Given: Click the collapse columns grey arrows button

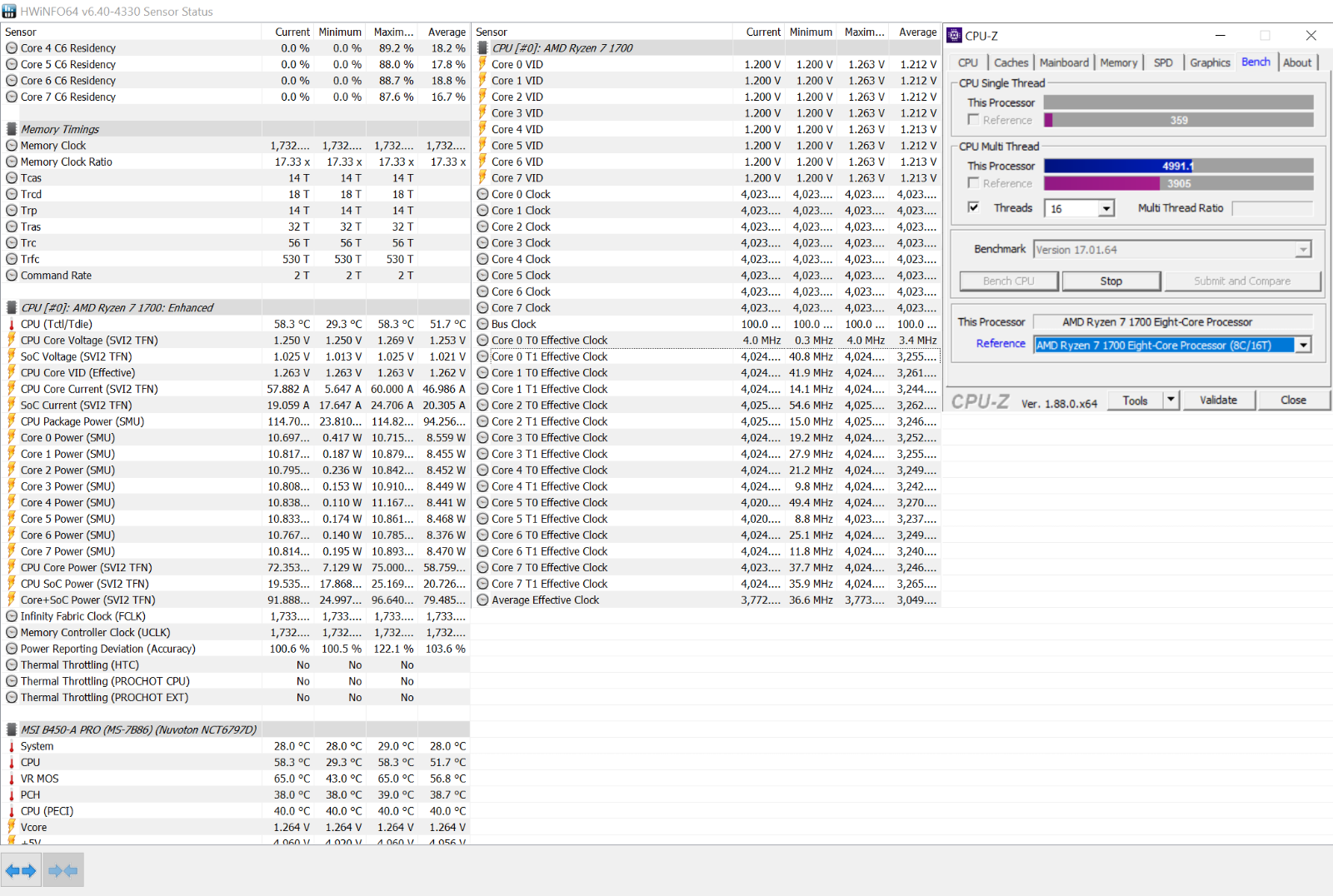Looking at the screenshot, I should tap(63, 871).
